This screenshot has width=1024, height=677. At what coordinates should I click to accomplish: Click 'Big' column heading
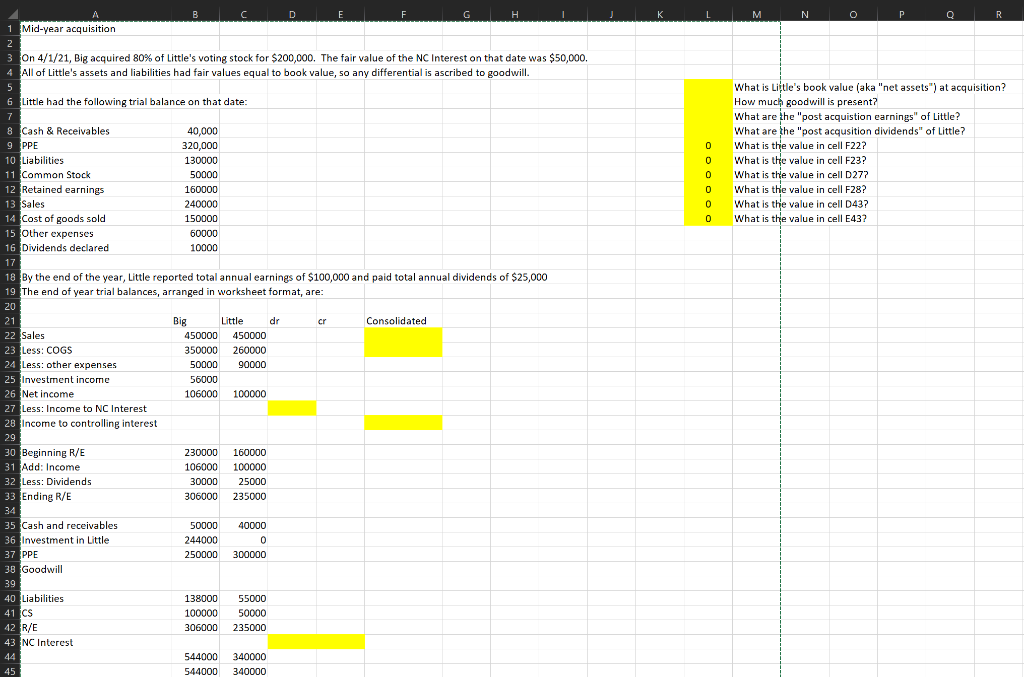tap(180, 321)
